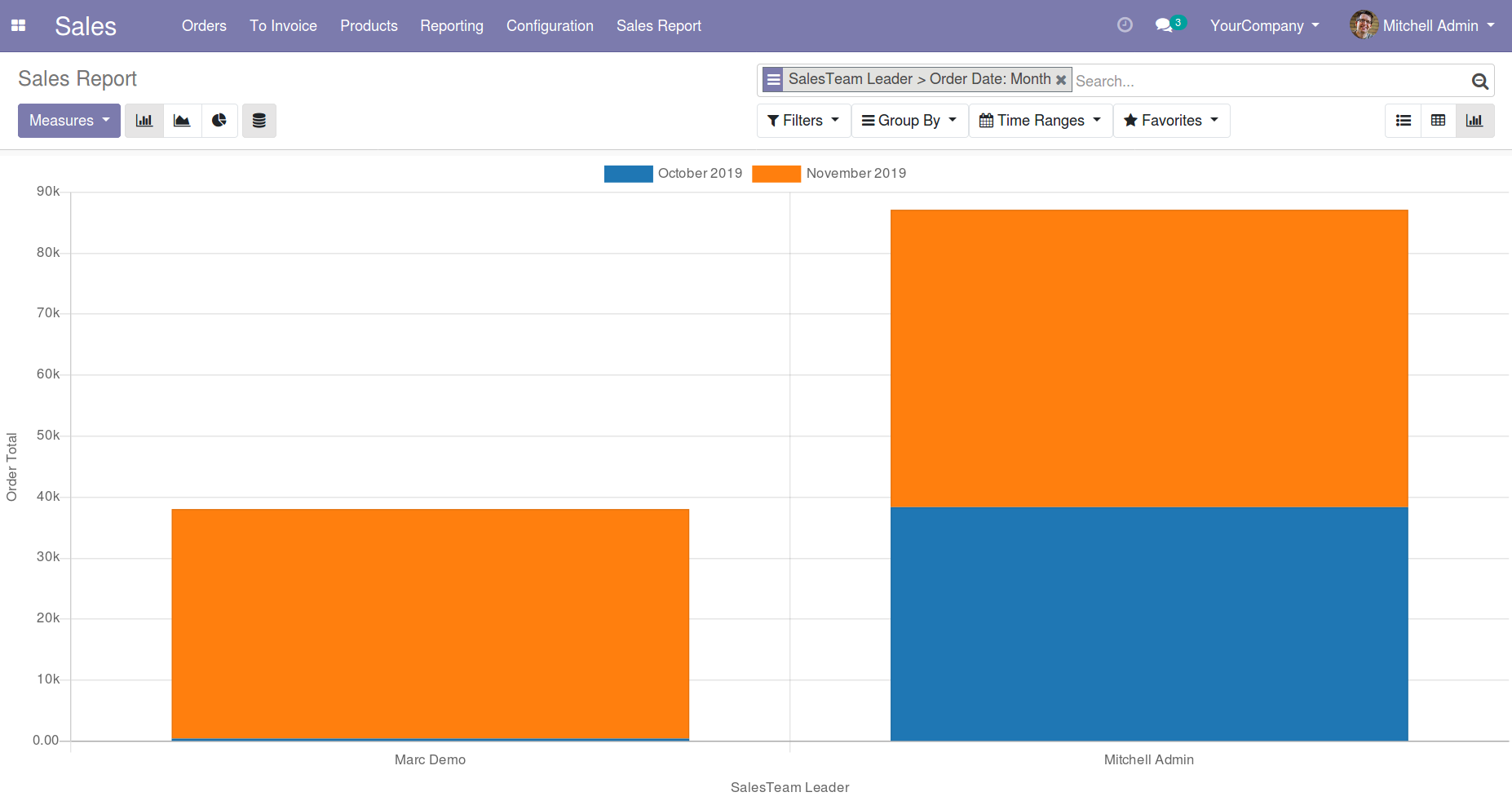Open the apps menu grid
Screen dimensions: 1512x801
pos(18,25)
